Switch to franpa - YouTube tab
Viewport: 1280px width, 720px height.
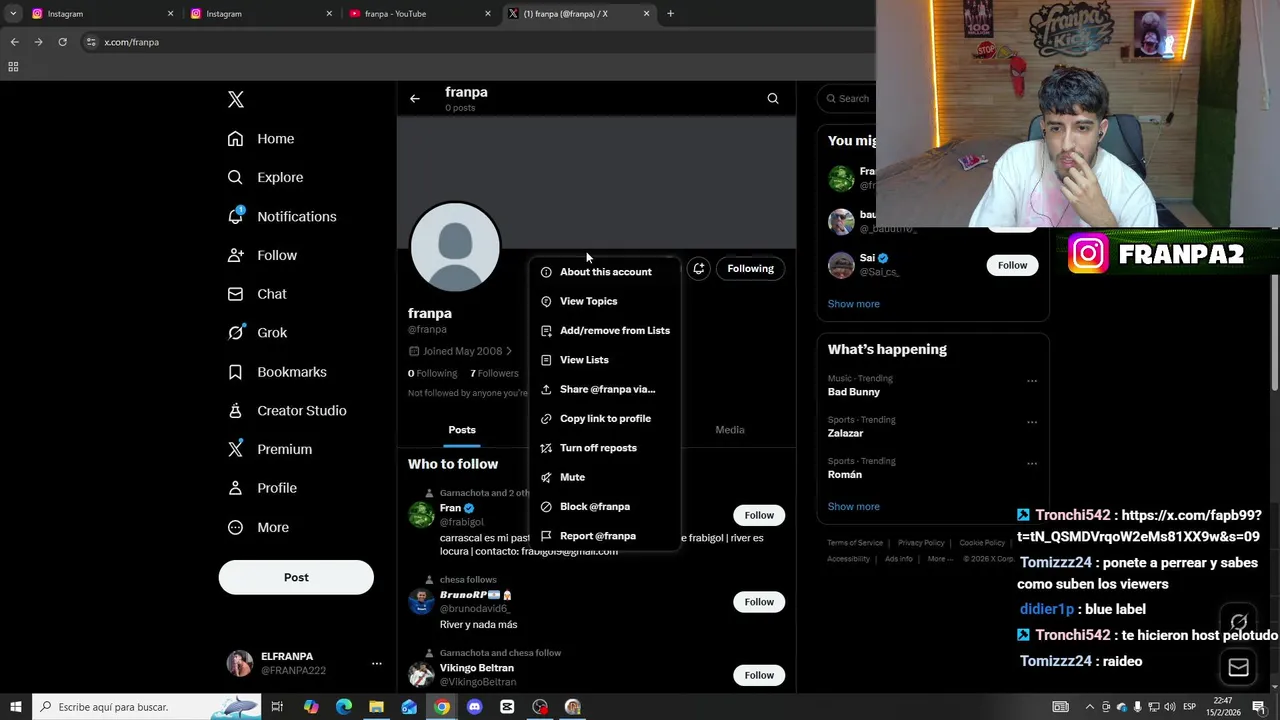tap(419, 14)
